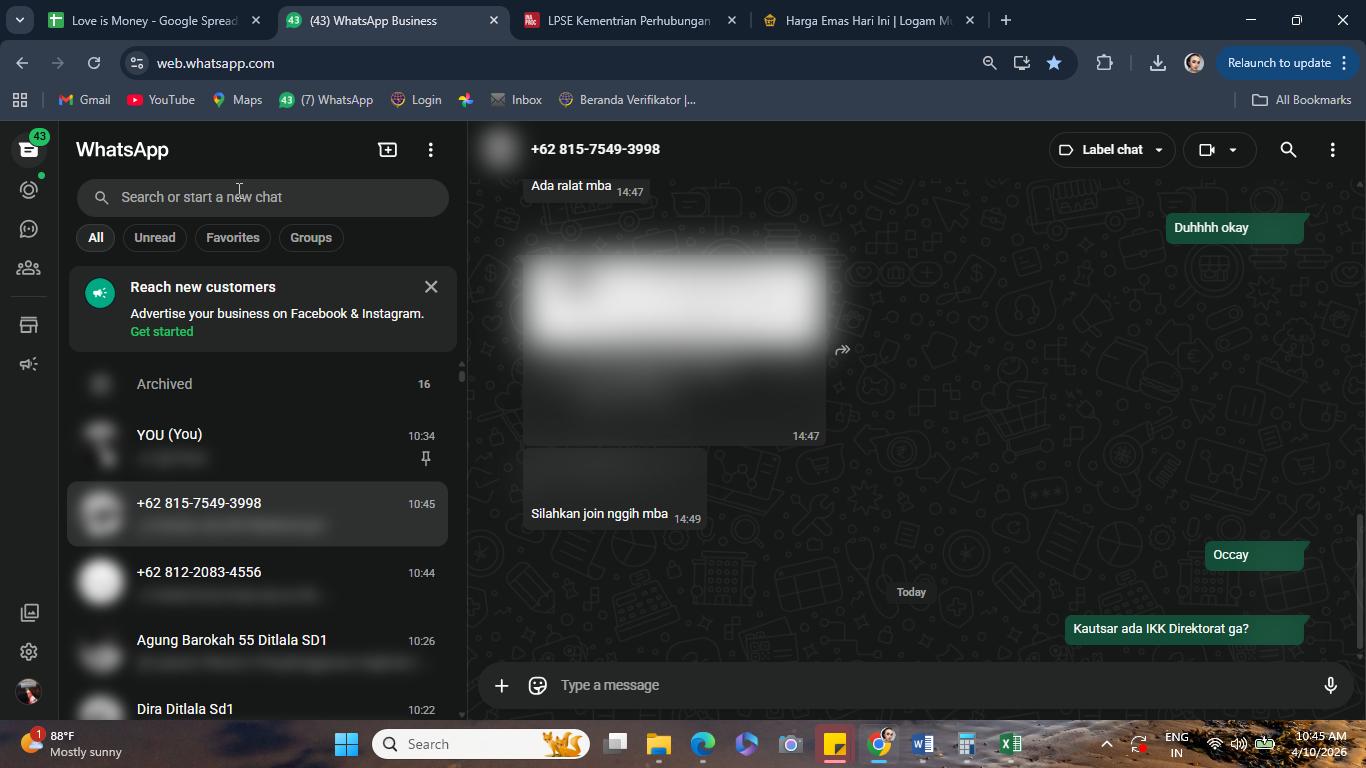Viewport: 1366px width, 768px height.
Task: Launch Microsoft Word from the taskbar
Action: click(922, 744)
